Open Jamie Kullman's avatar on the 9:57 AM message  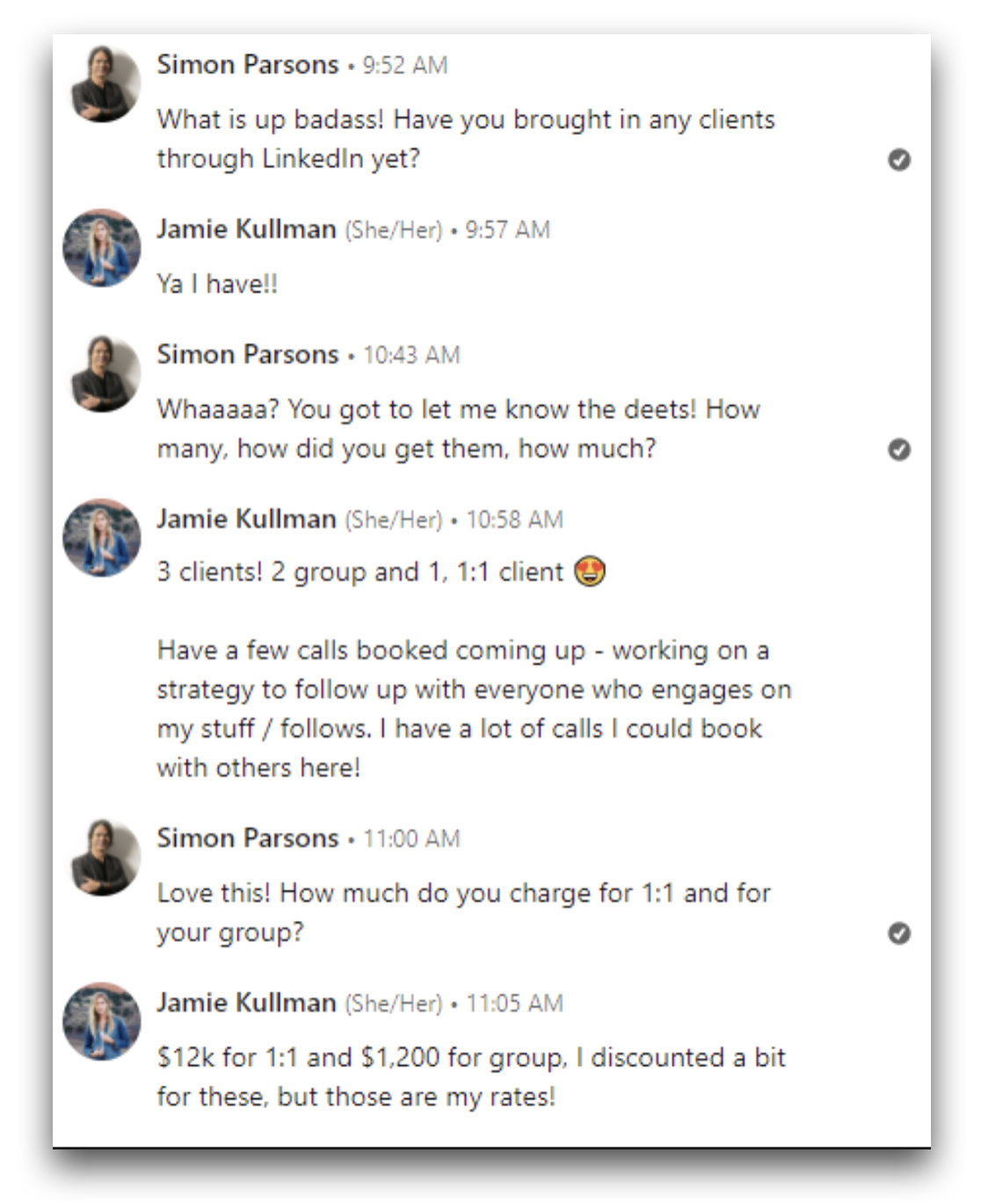(102, 248)
